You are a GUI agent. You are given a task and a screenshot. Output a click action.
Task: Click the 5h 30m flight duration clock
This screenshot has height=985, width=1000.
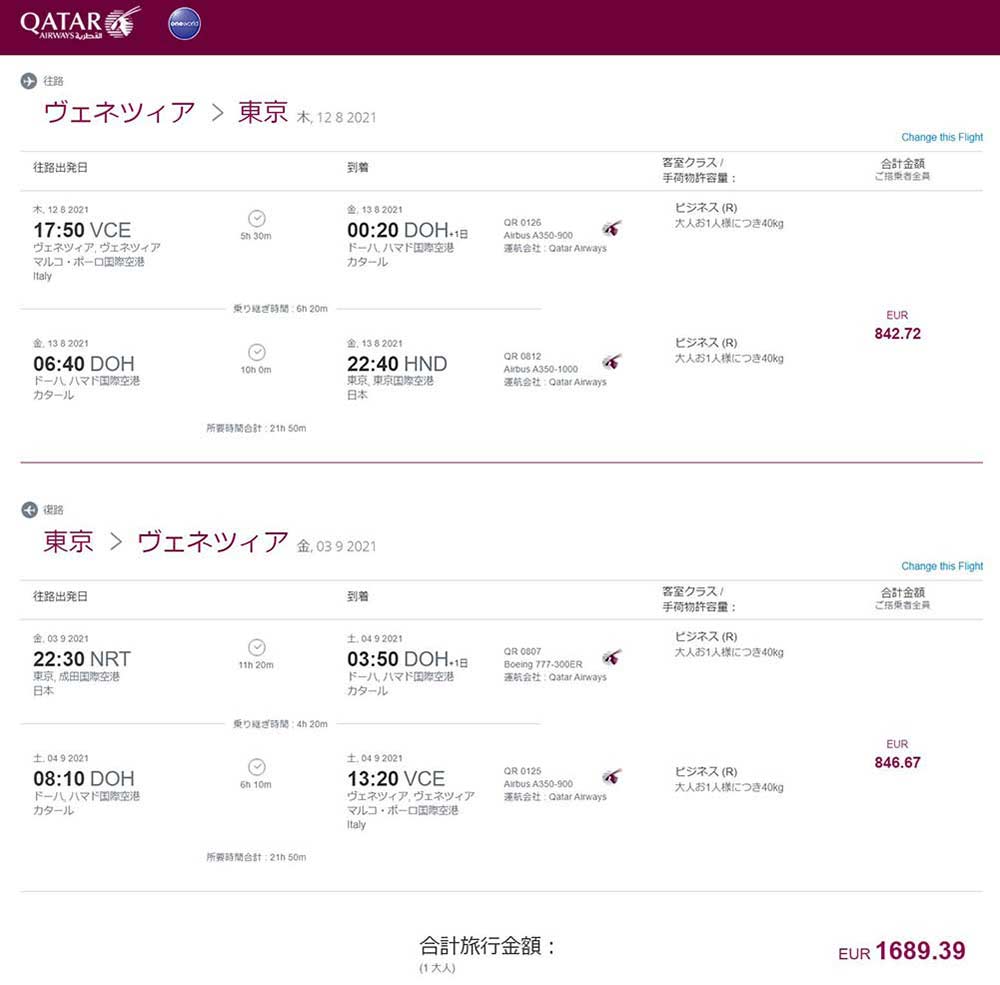pos(256,218)
